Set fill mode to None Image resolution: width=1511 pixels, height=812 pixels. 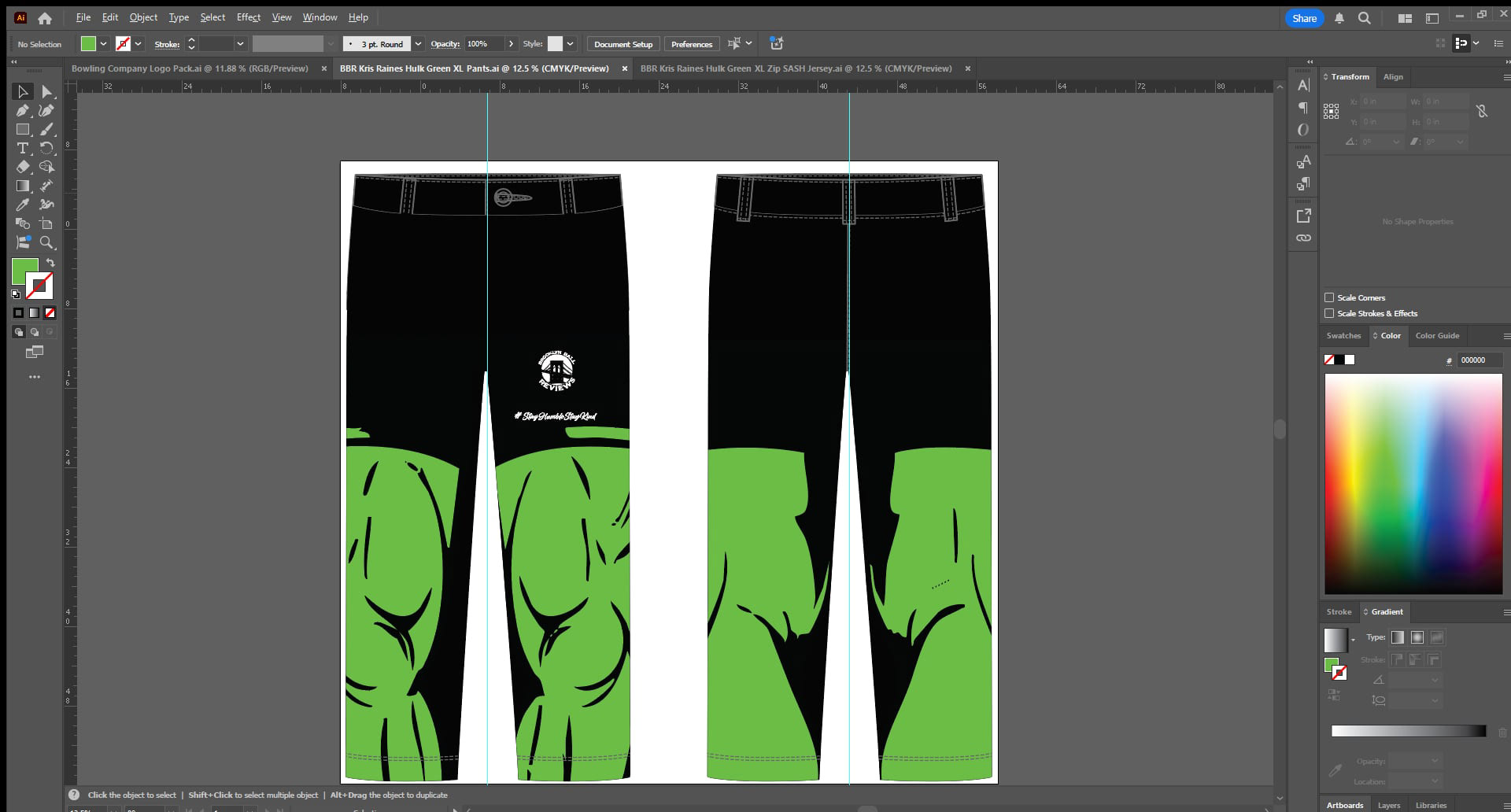pos(50,313)
